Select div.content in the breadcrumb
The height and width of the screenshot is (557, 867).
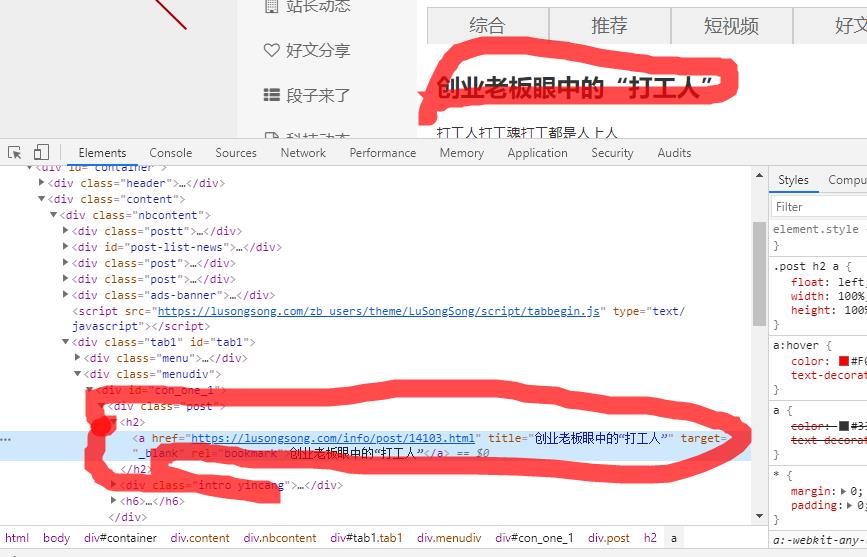[x=200, y=538]
